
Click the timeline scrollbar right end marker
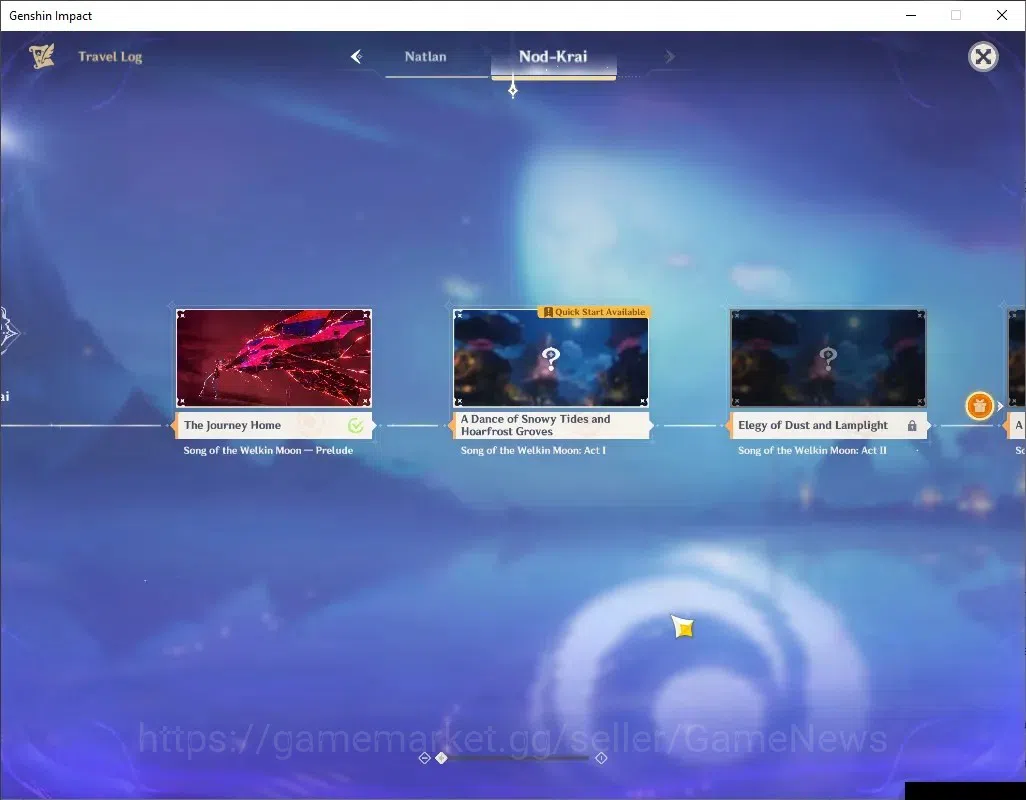point(601,758)
